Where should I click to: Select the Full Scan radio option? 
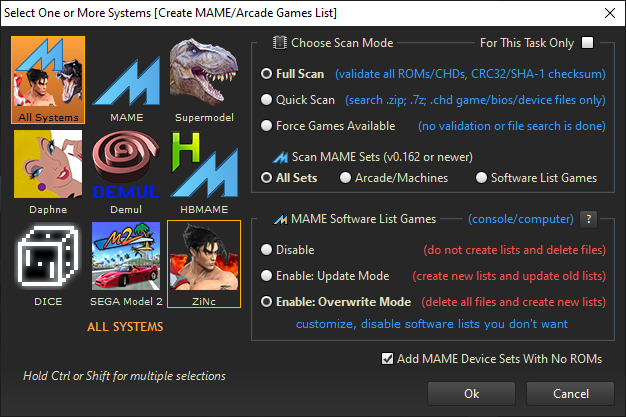[266, 74]
